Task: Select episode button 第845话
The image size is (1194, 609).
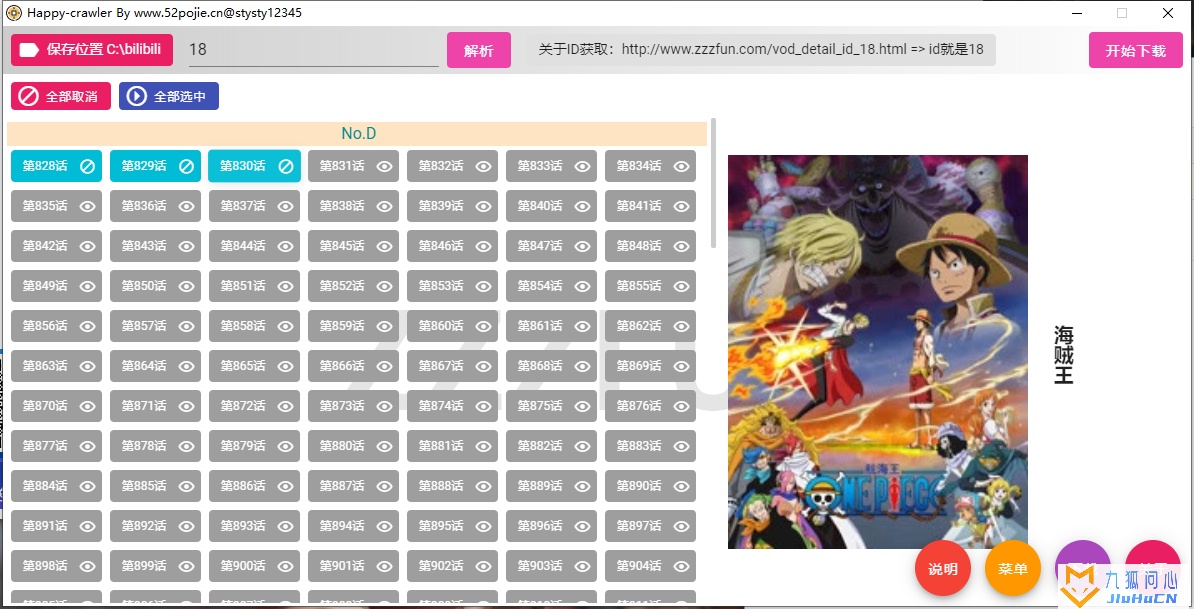Action: [353, 246]
